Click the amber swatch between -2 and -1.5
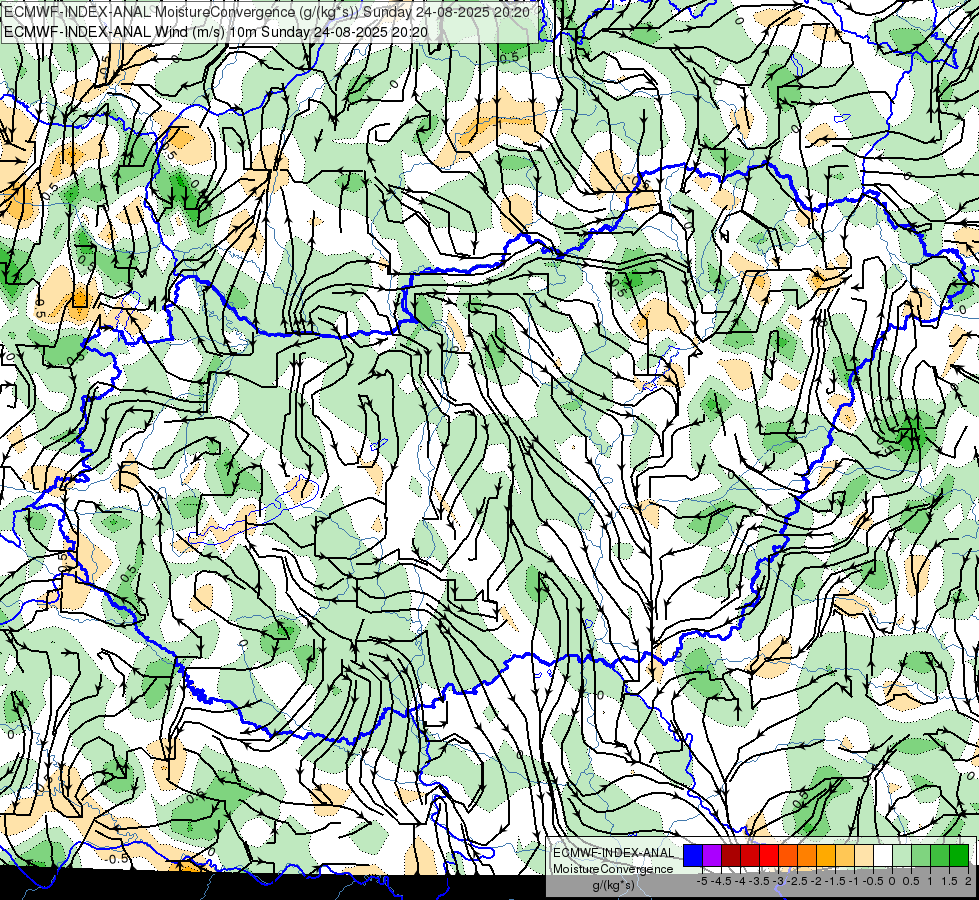Screen dimensions: 979x900 (826, 855)
